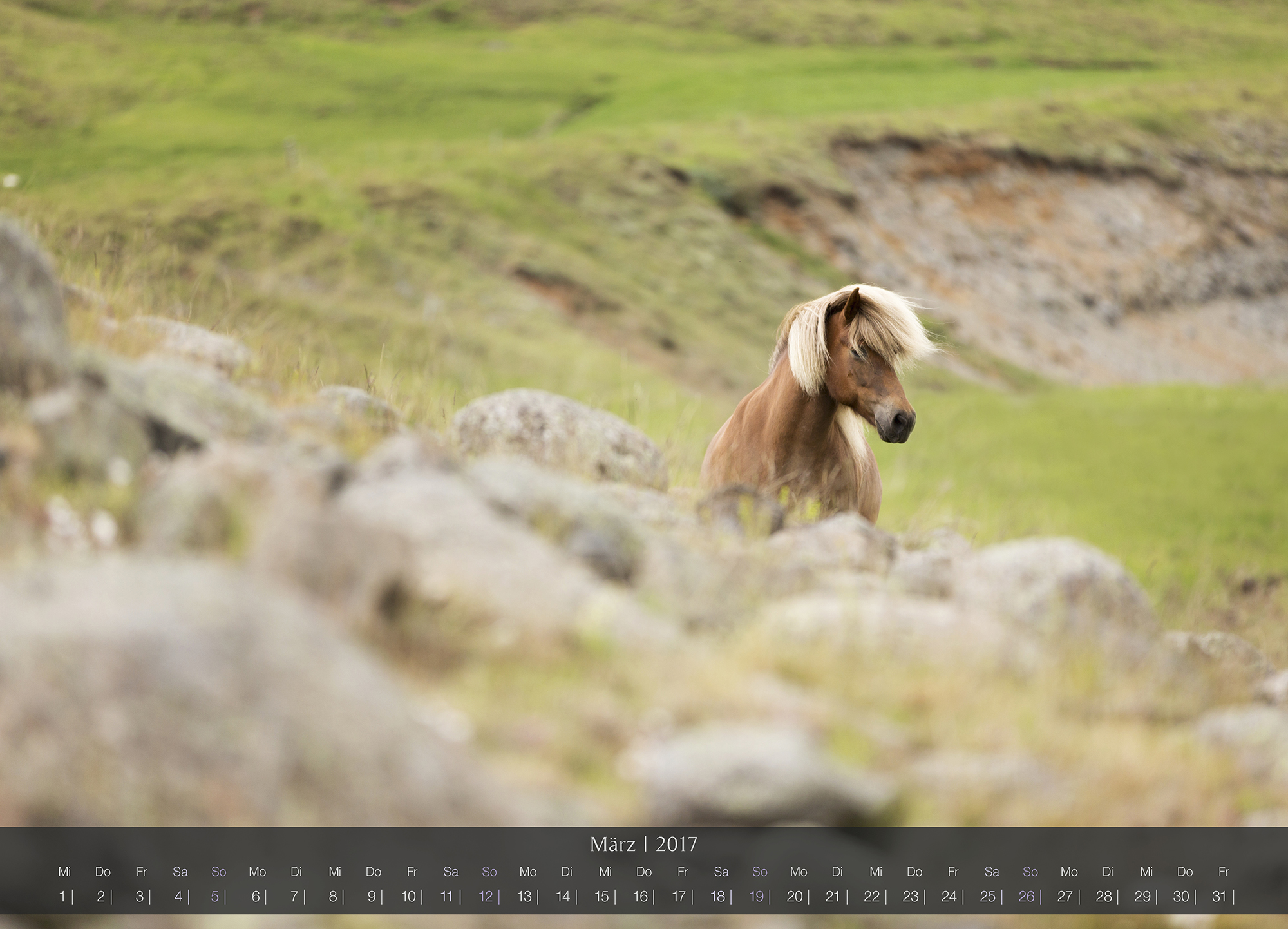Click the first So weekday label
Viewport: 1288px width, 929px height.
(219, 872)
